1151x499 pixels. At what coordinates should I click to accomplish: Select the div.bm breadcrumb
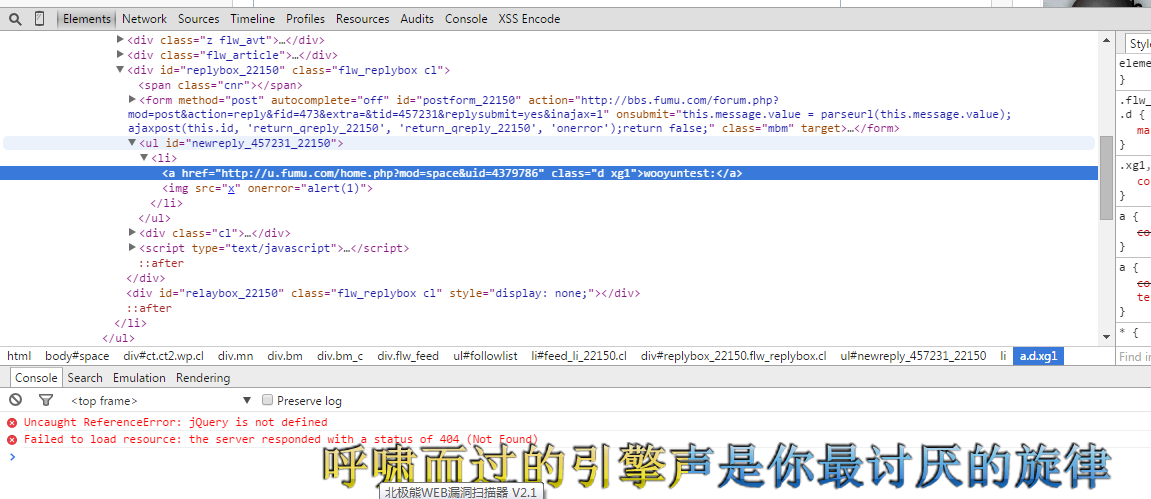pyautogui.click(x=285, y=356)
